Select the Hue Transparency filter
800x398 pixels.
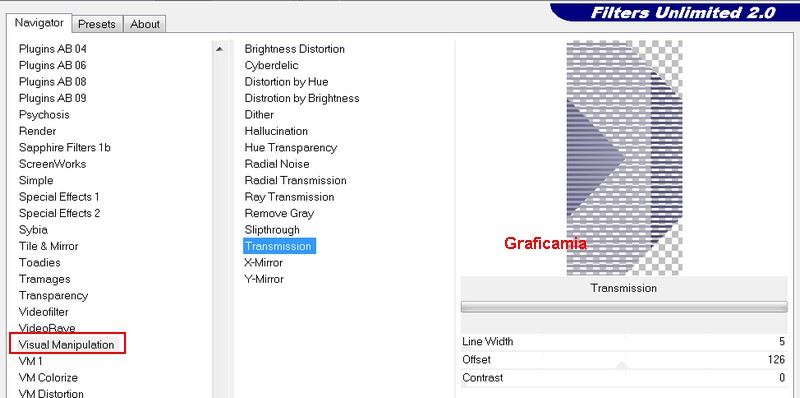point(291,147)
